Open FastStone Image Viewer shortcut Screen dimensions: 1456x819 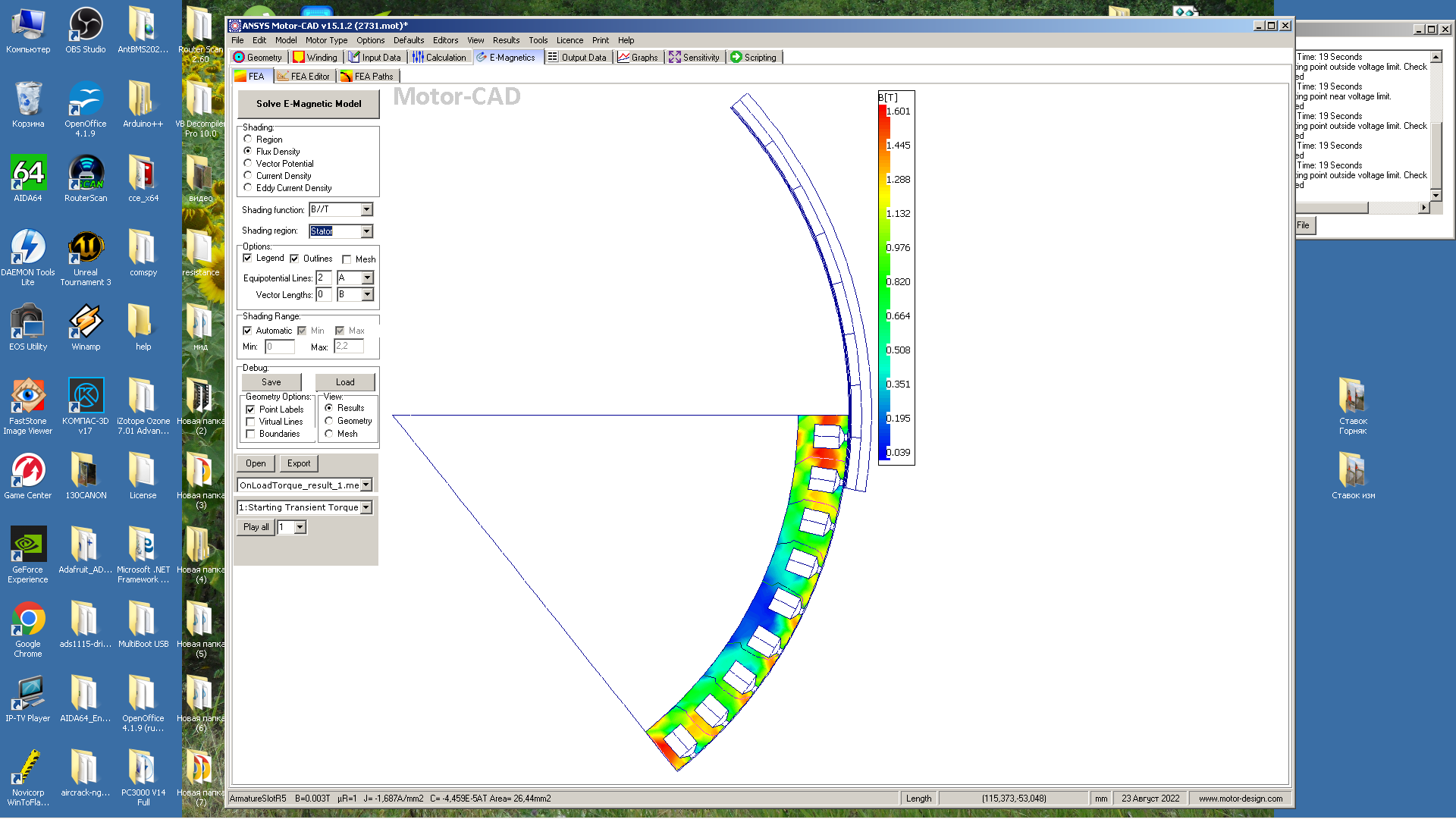click(28, 406)
